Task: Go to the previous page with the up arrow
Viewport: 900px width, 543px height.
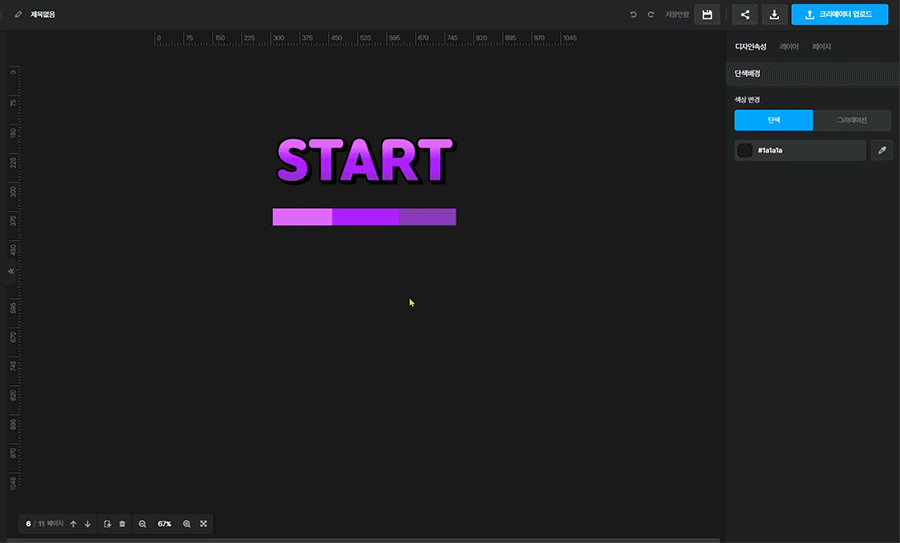Action: [x=73, y=524]
